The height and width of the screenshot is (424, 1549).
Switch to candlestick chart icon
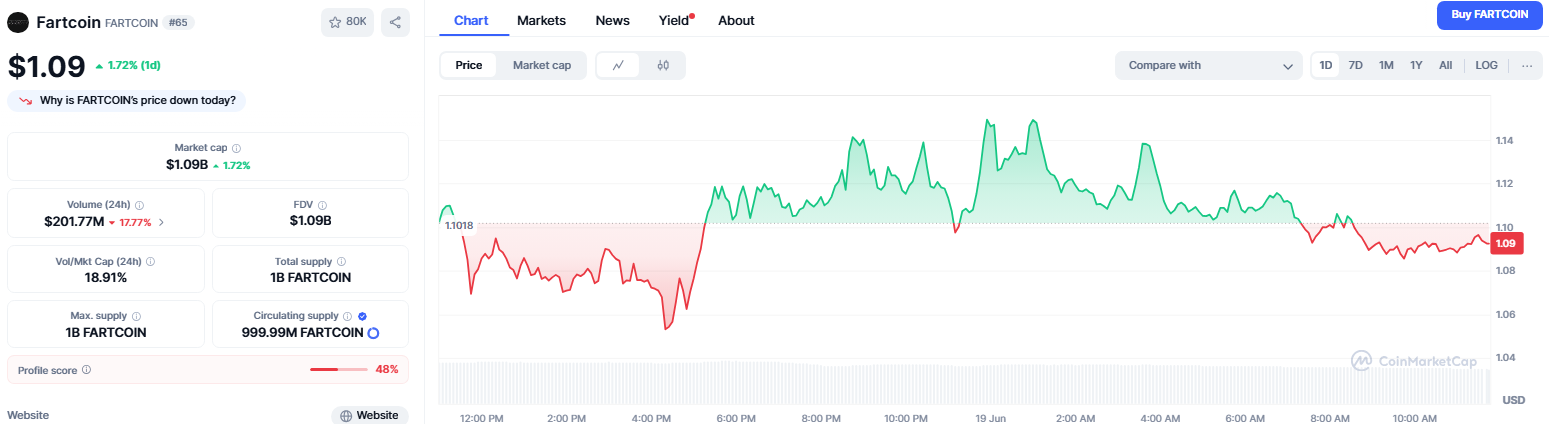pos(662,65)
